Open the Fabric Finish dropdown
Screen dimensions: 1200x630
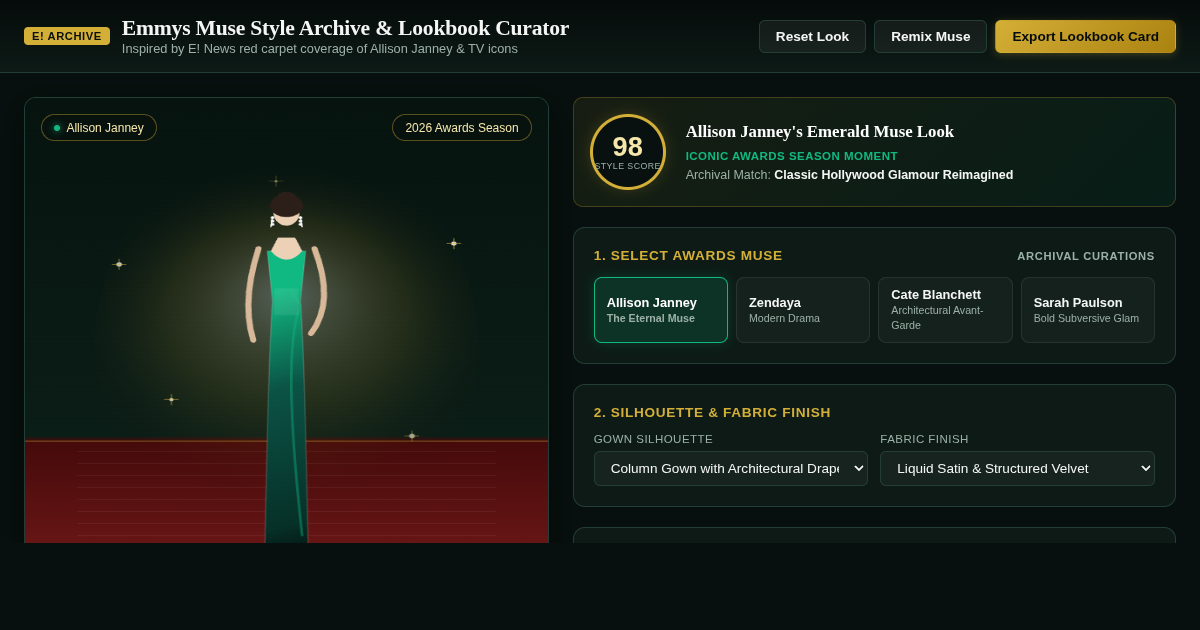coord(1017,468)
